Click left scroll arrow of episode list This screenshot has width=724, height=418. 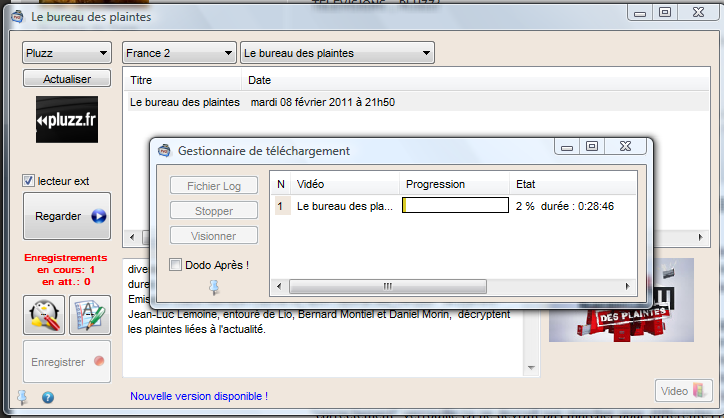click(133, 237)
